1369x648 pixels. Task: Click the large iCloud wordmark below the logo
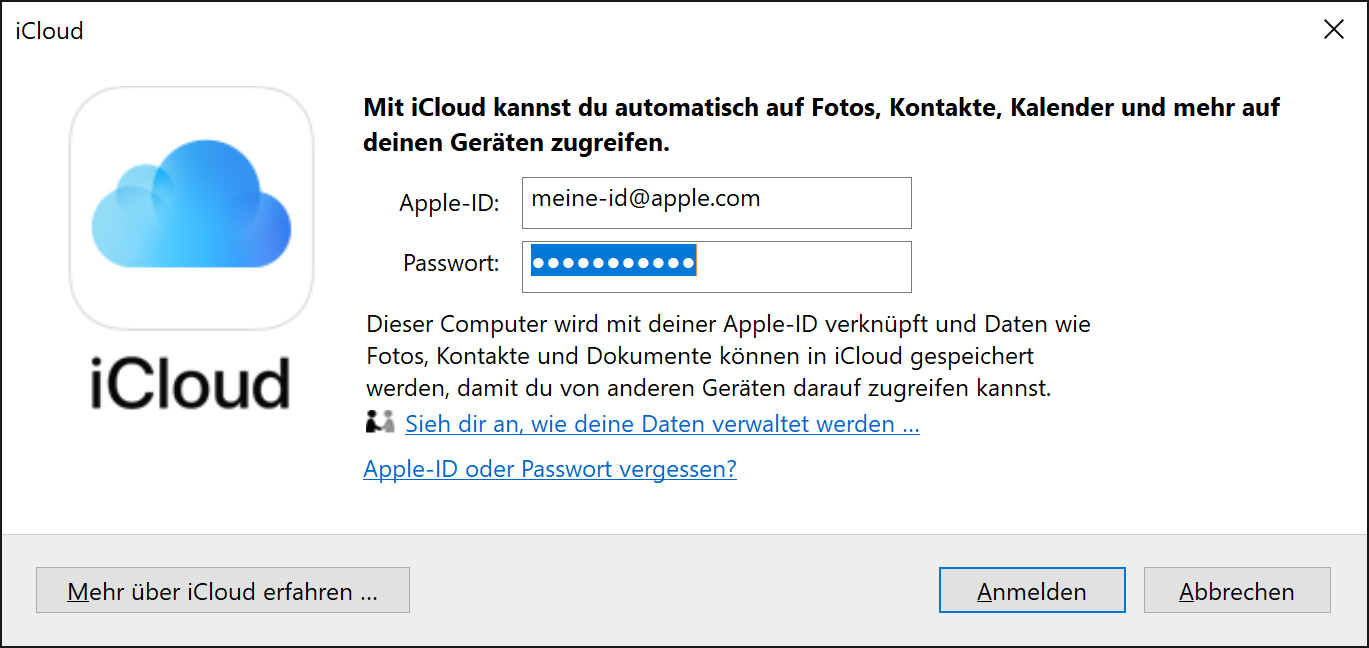(190, 383)
